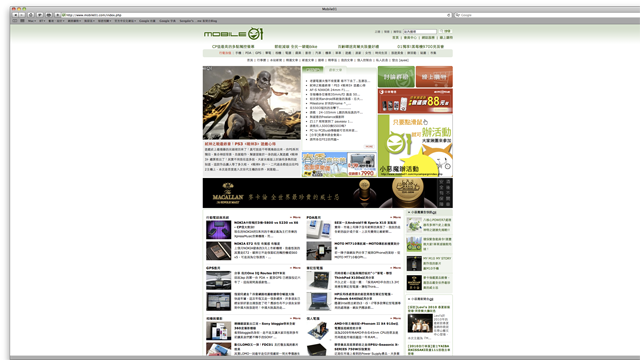Open the God of War PS3 hero image

(x=251, y=103)
